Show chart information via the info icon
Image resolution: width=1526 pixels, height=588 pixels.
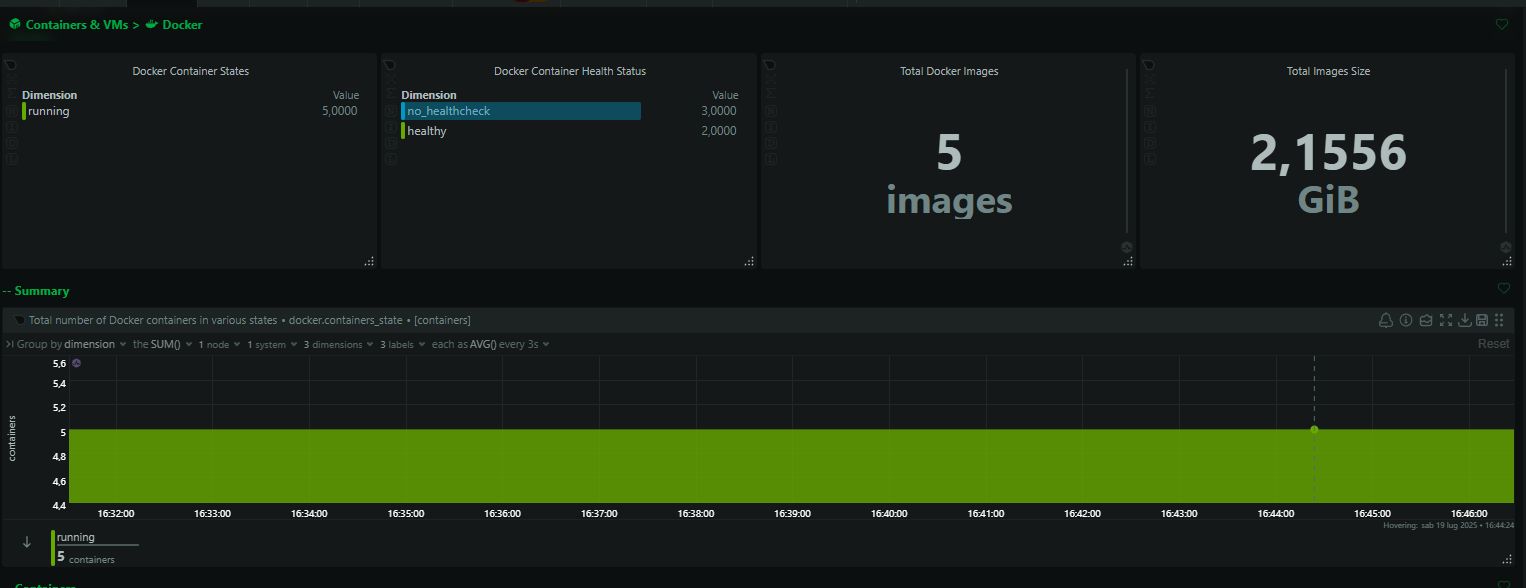[1406, 320]
